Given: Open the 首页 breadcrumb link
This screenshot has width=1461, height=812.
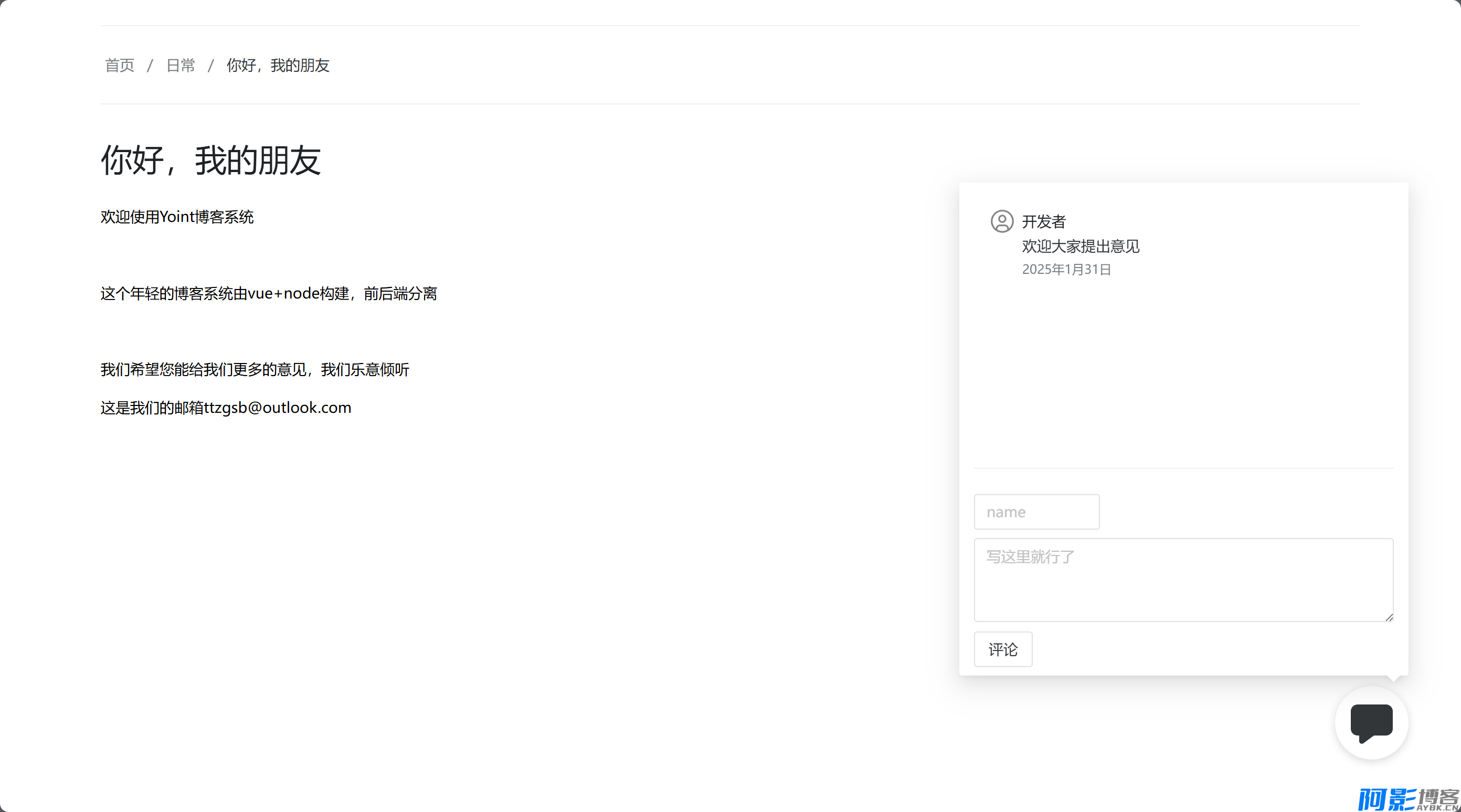Looking at the screenshot, I should (120, 65).
